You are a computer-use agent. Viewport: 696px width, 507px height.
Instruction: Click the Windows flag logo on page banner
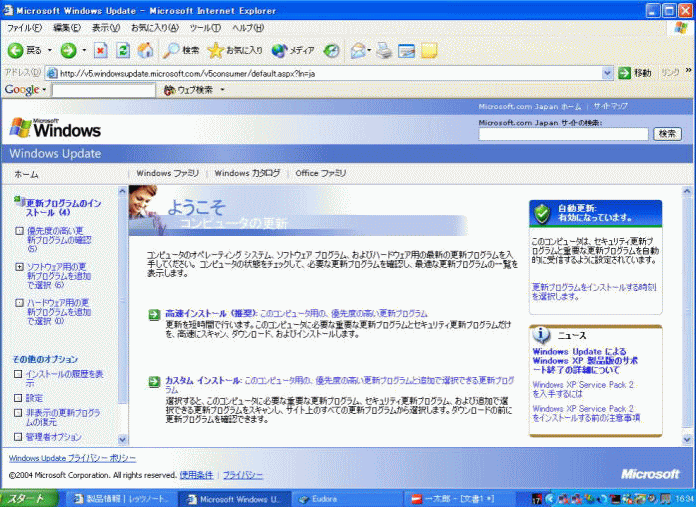pos(20,128)
